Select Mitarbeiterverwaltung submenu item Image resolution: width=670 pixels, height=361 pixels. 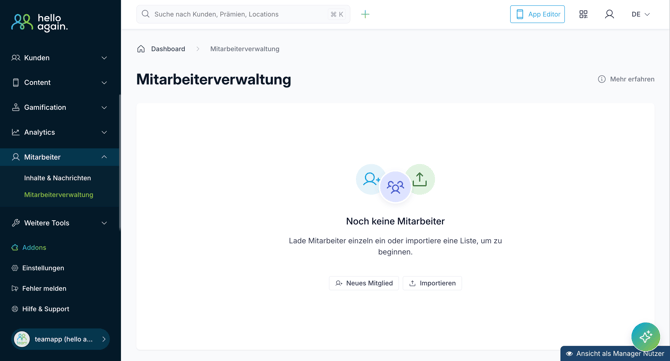(59, 194)
